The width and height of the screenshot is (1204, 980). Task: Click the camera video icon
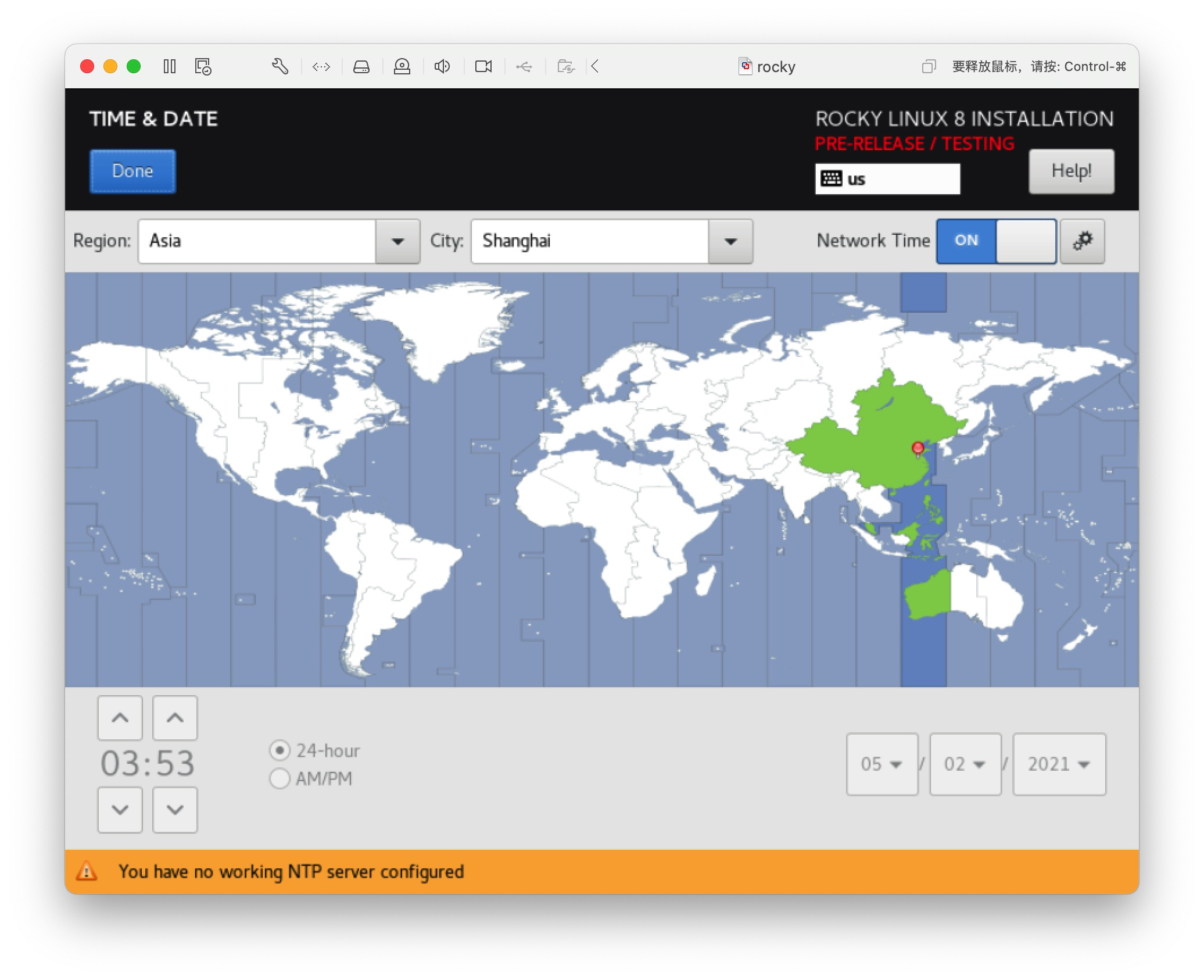[x=483, y=66]
